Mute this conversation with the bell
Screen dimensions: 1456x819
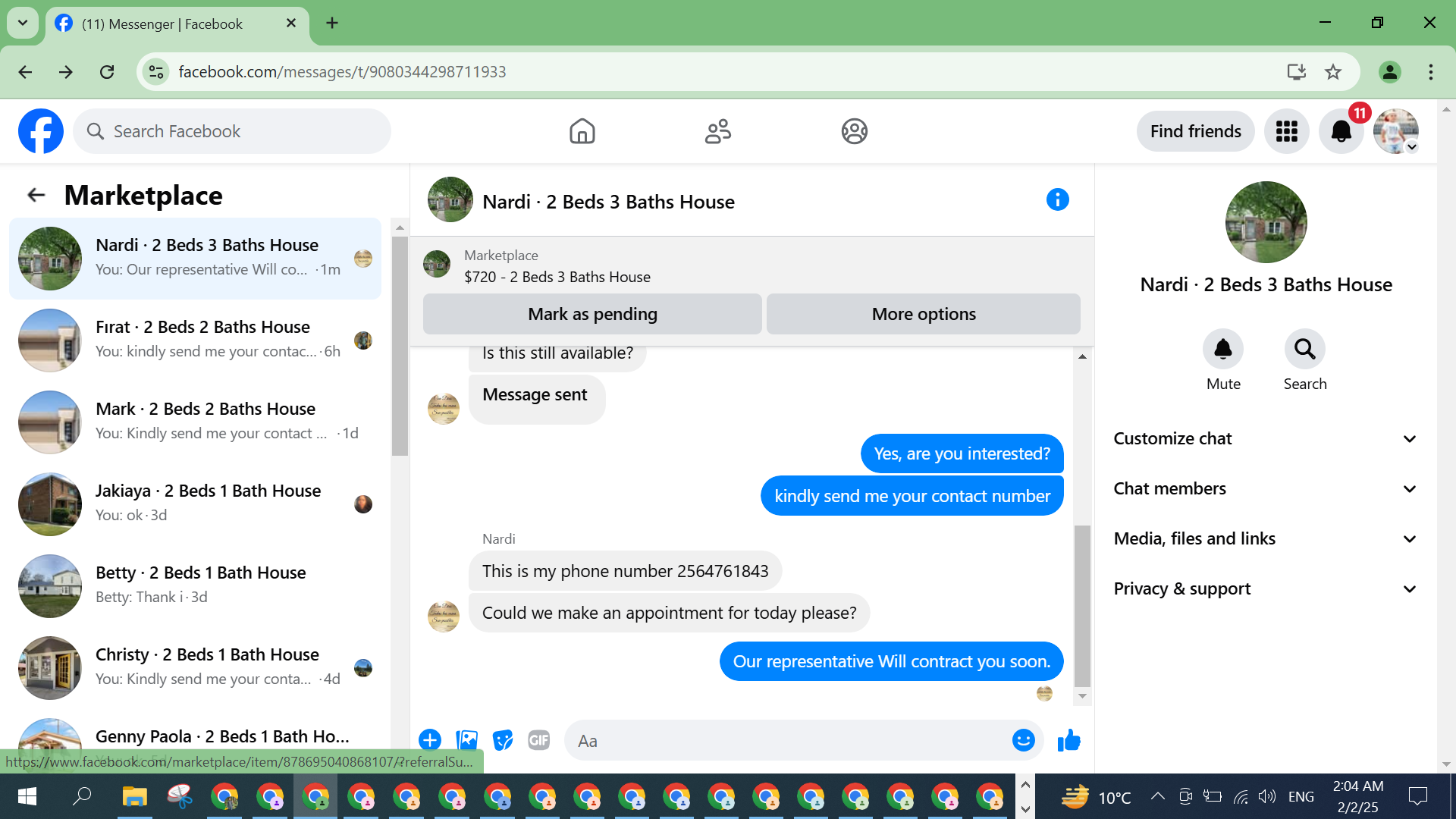[x=1222, y=350]
